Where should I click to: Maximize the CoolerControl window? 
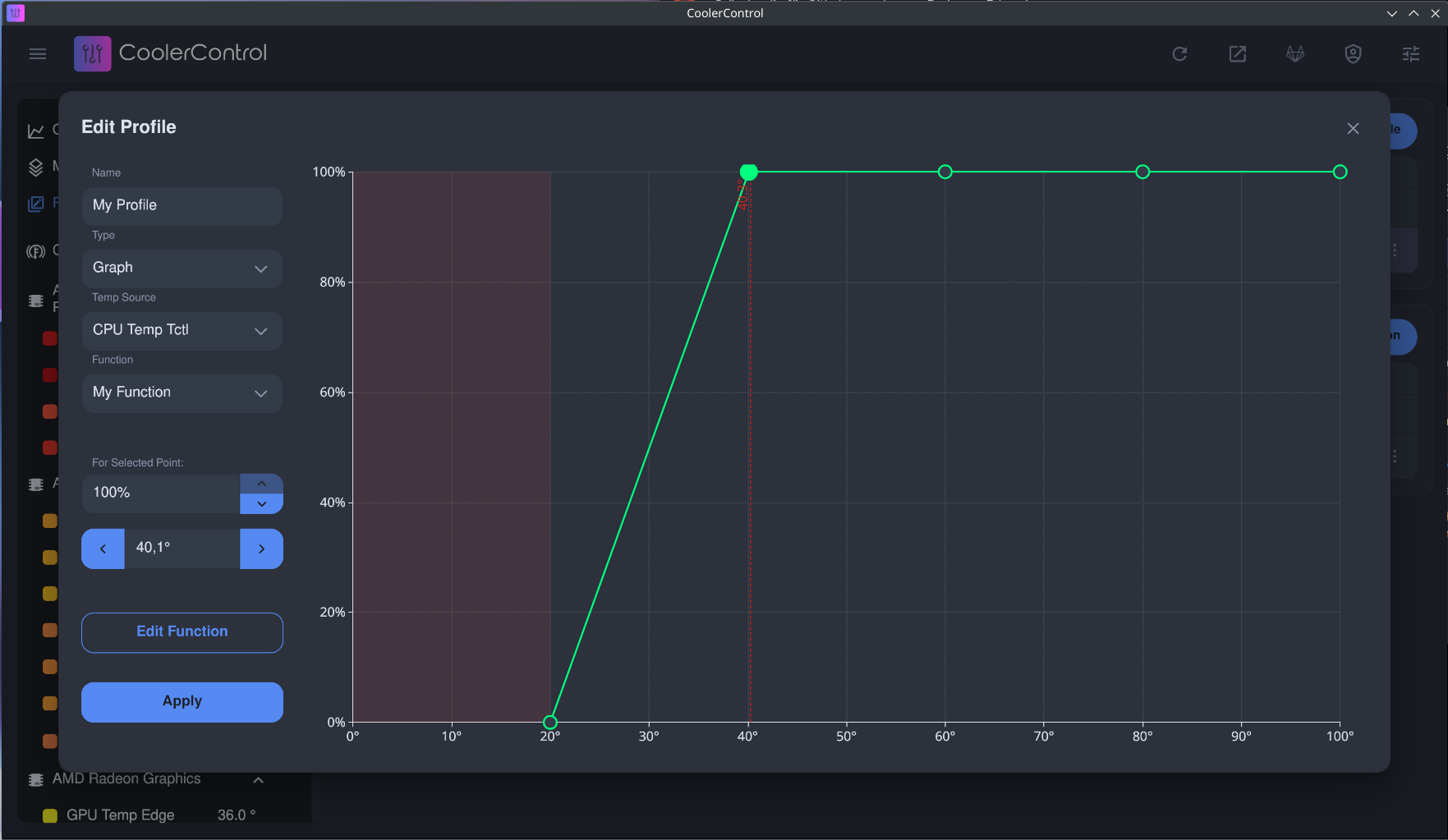pyautogui.click(x=1414, y=13)
